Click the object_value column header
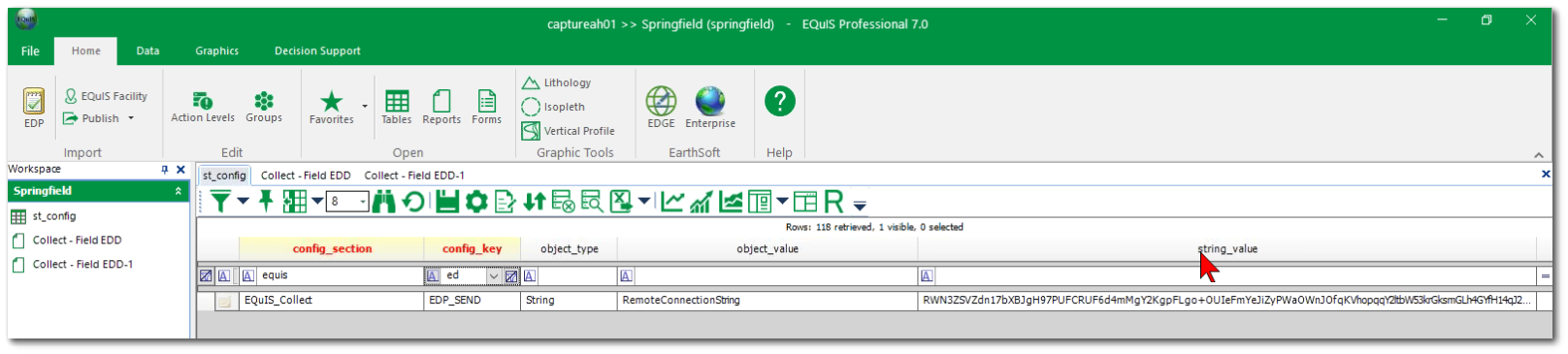This screenshot has height=354, width=1568. (768, 249)
